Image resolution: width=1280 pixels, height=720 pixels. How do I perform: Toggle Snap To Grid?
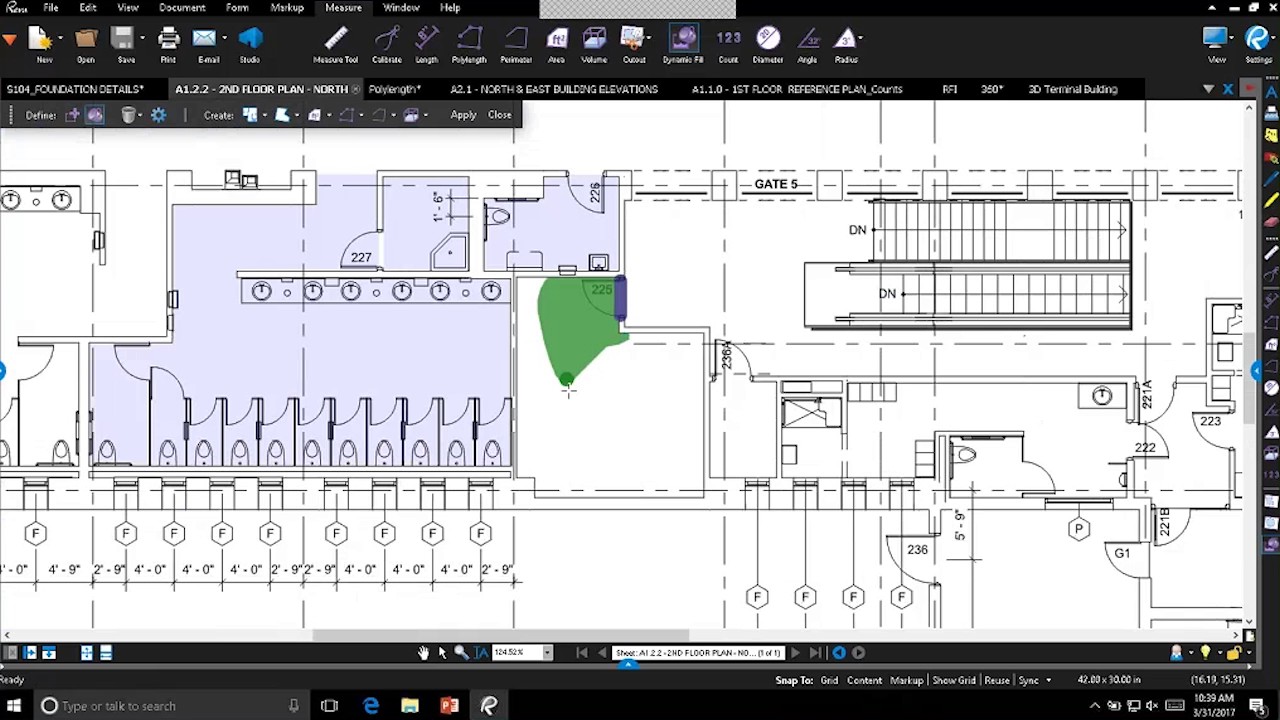(829, 680)
